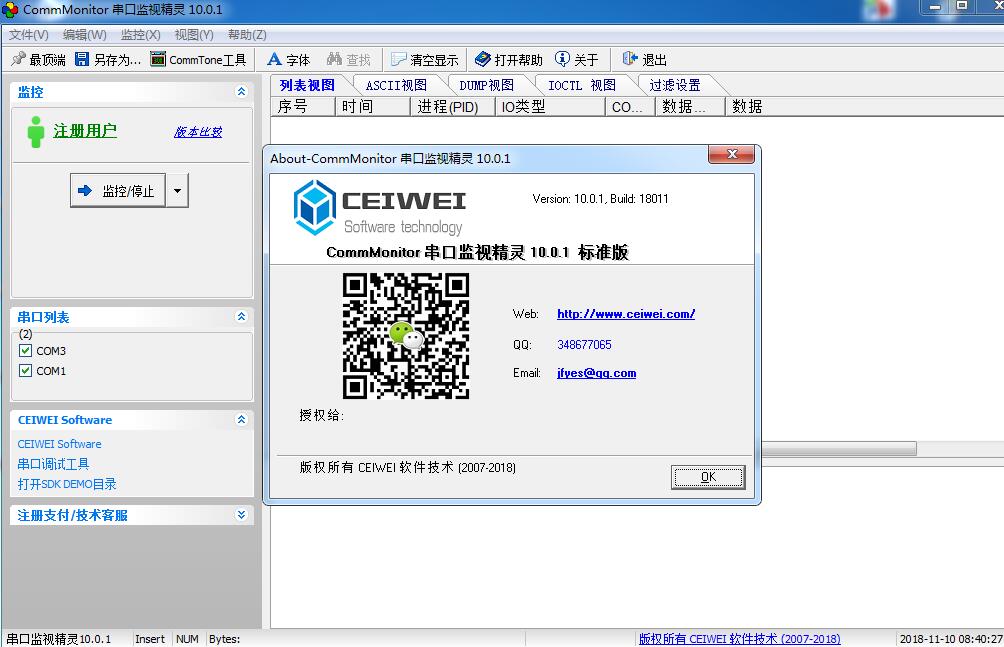Click the 退出 exit icon
This screenshot has height=647, width=1004.
tap(630, 60)
